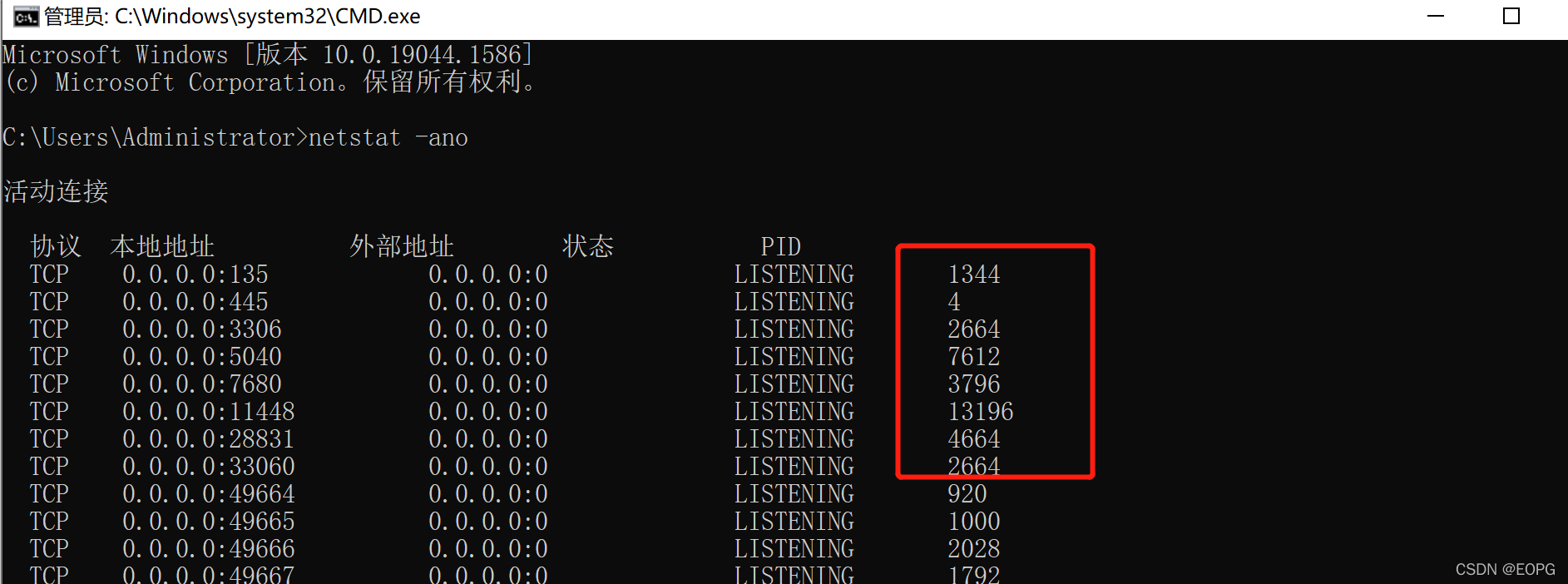
Task: Click TCP protocol in port 135 row
Action: click(49, 275)
